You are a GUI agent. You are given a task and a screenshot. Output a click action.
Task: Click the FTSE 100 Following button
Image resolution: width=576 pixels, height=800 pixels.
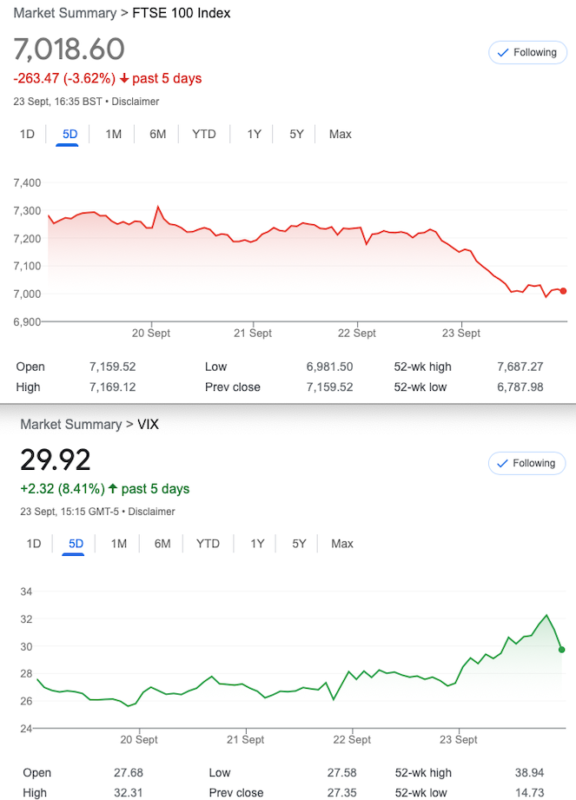[528, 53]
